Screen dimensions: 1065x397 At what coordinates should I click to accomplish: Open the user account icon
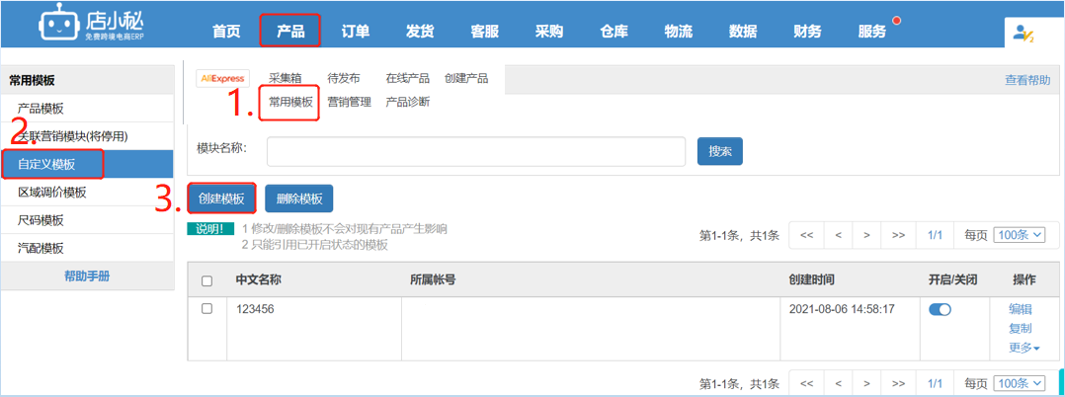1023,33
